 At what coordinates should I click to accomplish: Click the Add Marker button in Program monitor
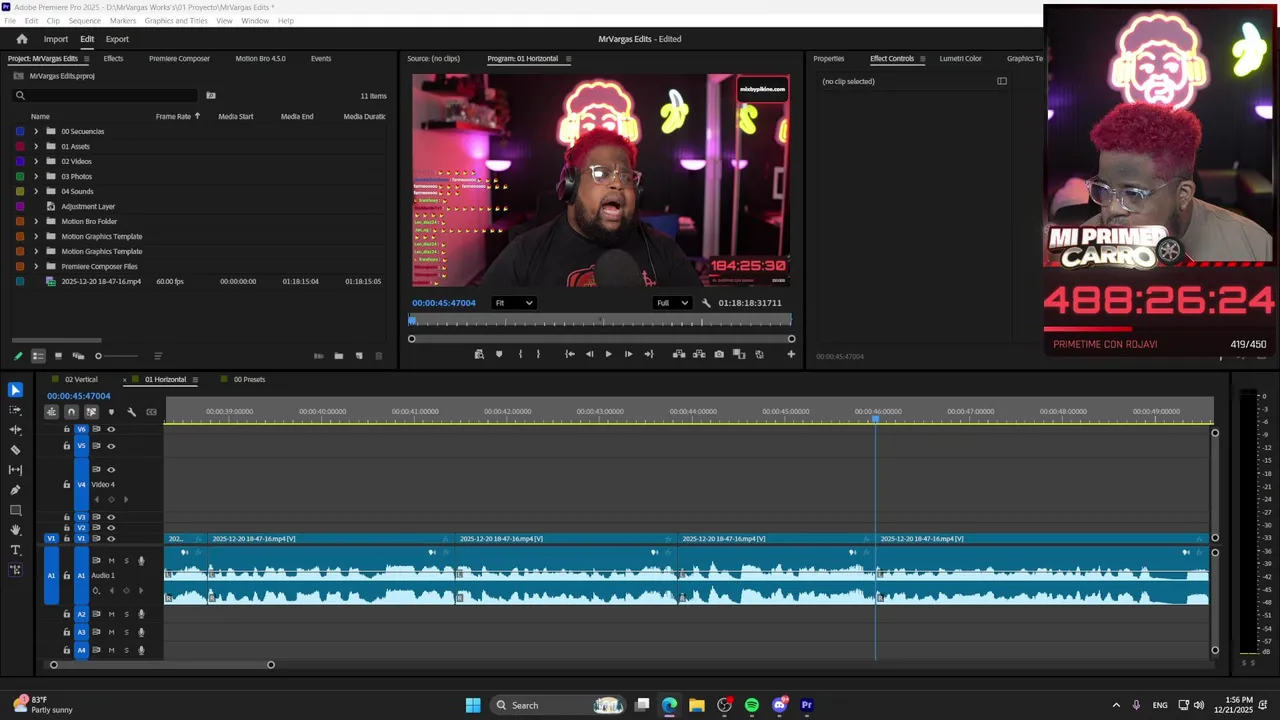(499, 354)
